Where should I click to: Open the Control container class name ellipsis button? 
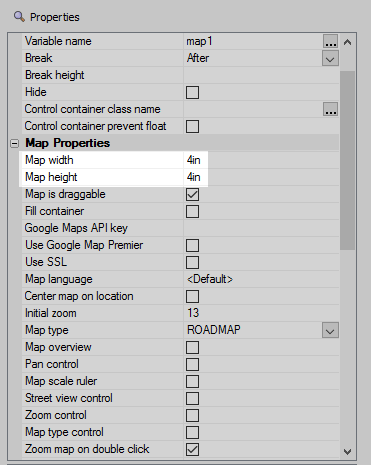point(330,109)
